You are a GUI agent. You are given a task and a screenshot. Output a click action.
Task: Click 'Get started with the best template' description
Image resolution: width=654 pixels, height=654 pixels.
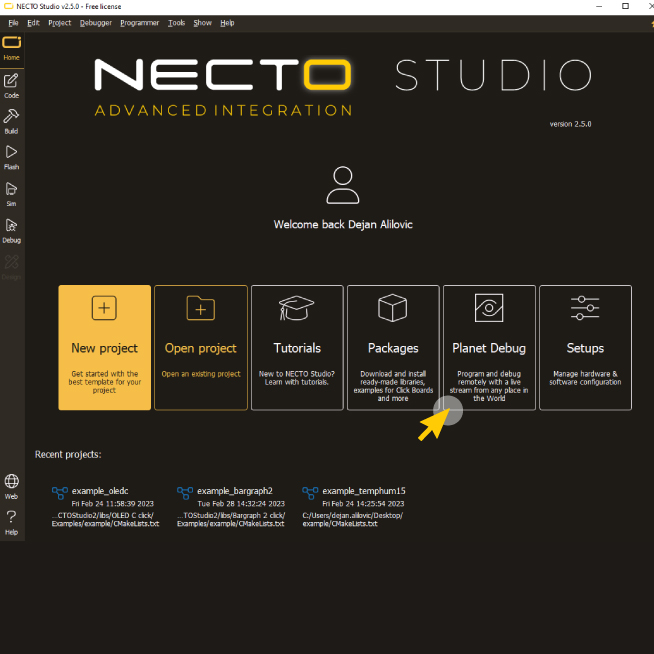click(104, 382)
